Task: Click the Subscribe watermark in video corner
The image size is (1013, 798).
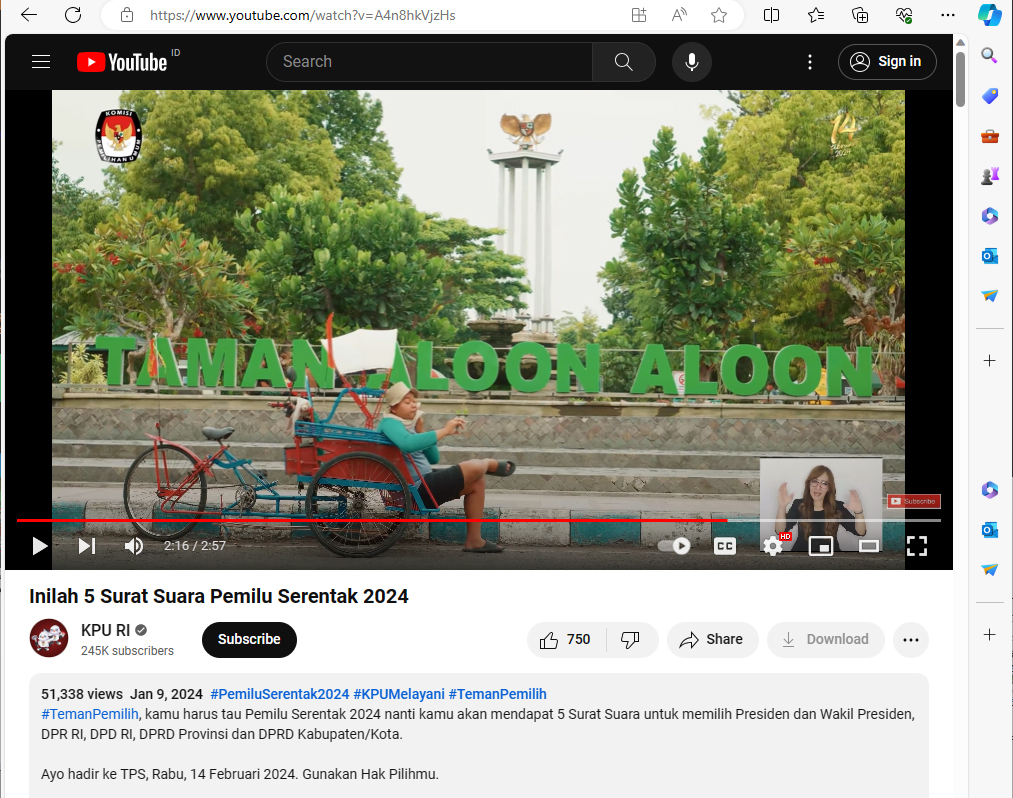Action: 914,501
